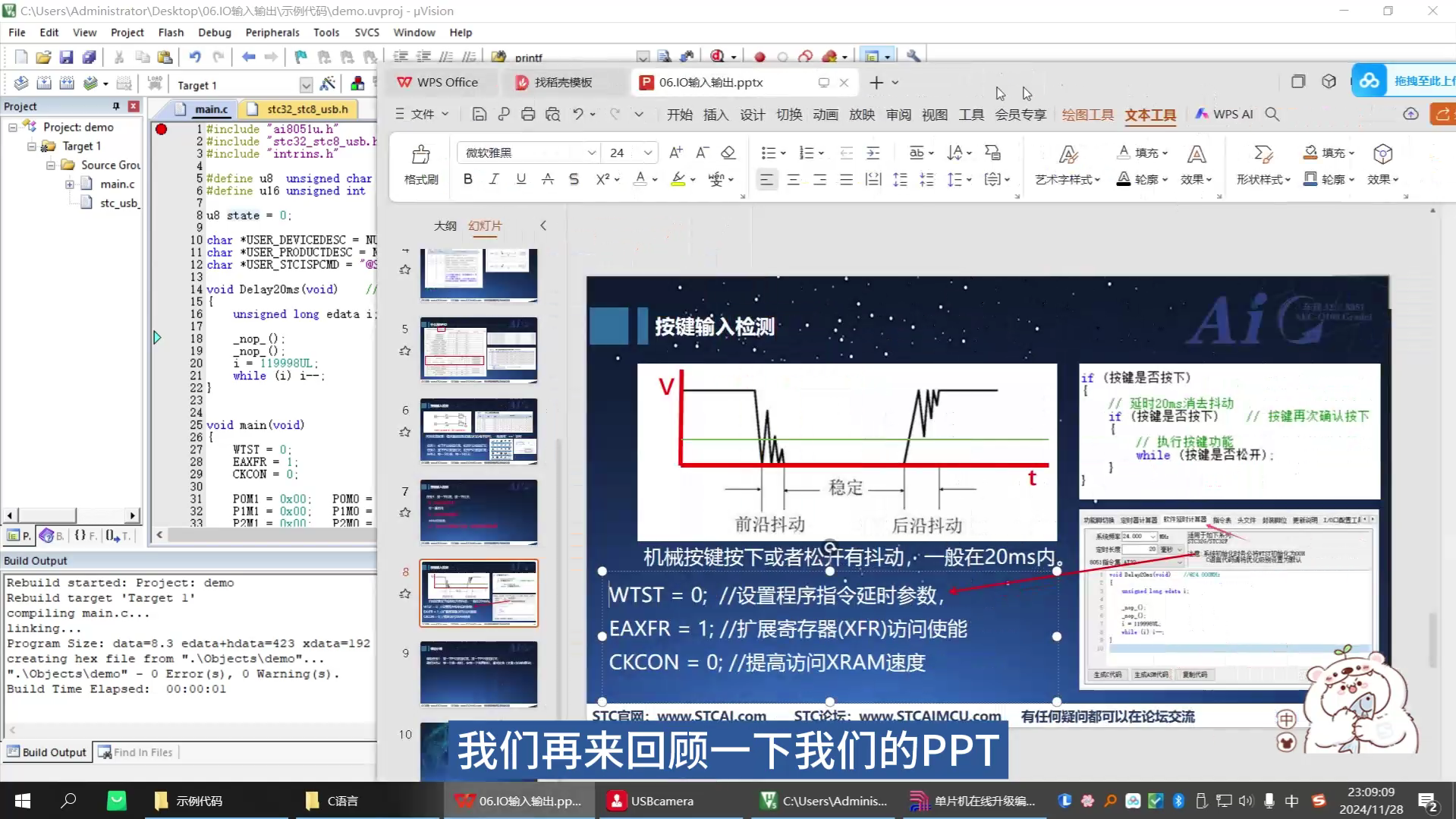Click the WPS undo arrow

[x=578, y=115]
